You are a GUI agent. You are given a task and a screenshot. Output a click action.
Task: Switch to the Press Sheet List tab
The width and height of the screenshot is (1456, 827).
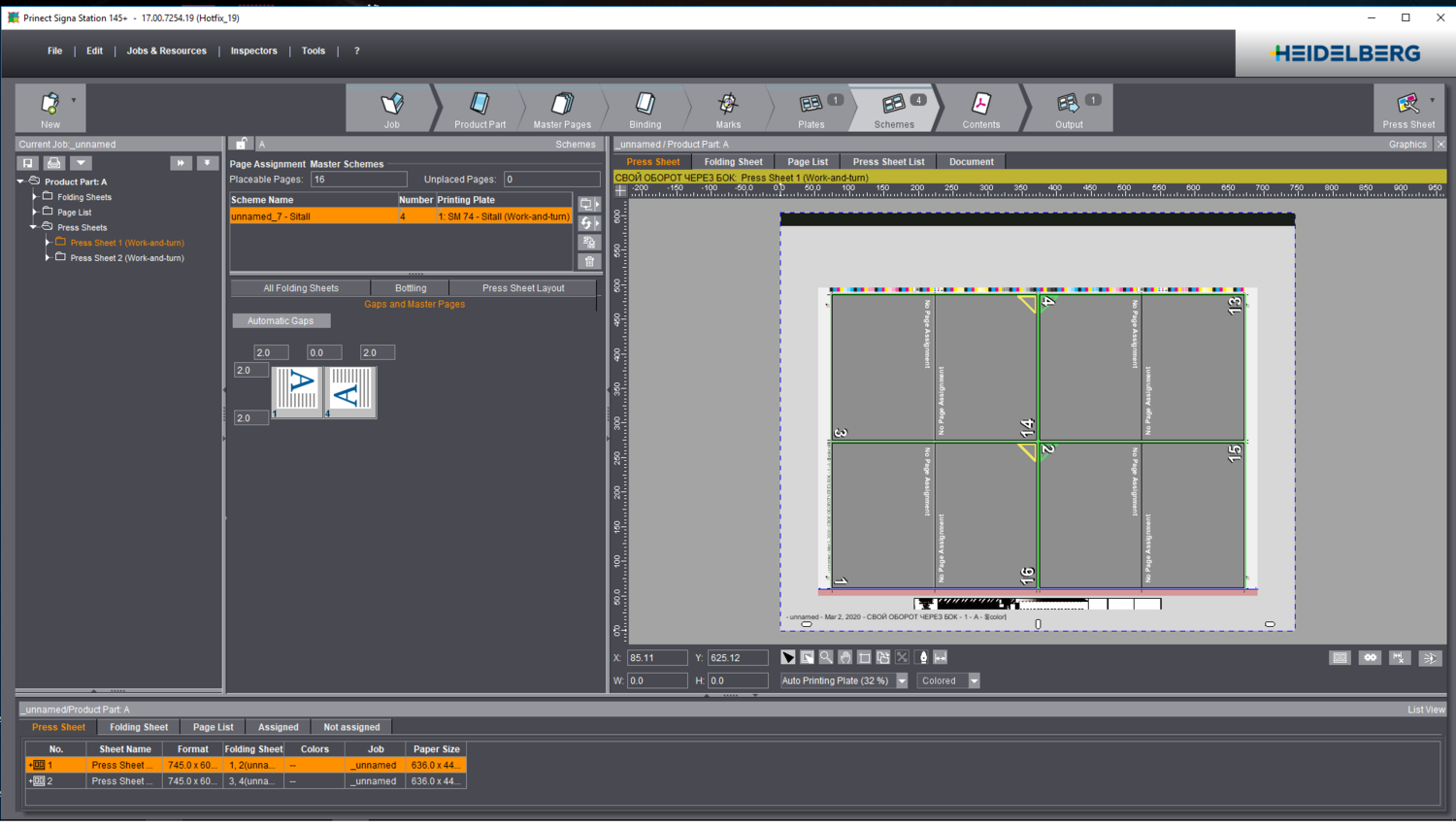pos(888,162)
